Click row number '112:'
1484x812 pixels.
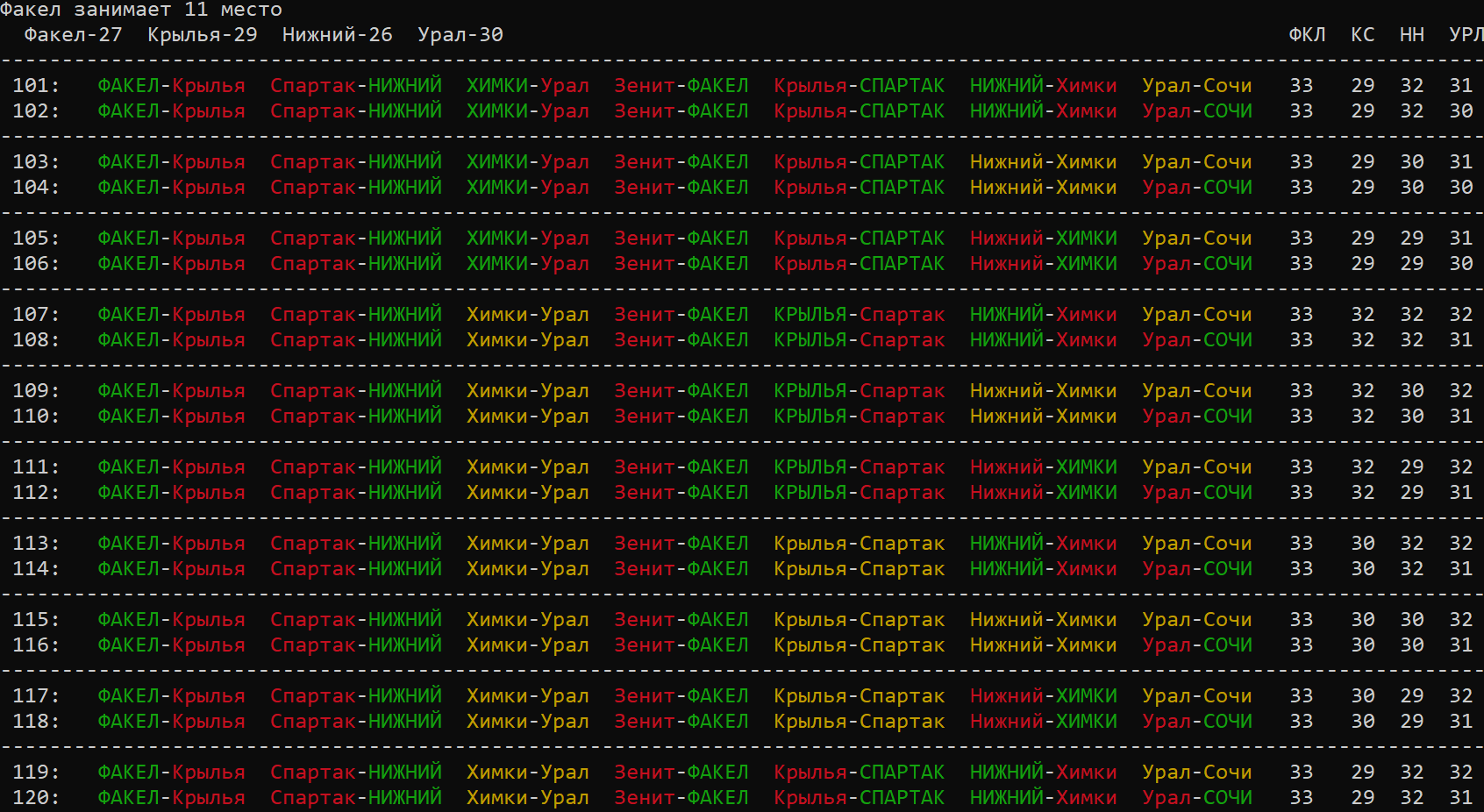pyautogui.click(x=36, y=493)
